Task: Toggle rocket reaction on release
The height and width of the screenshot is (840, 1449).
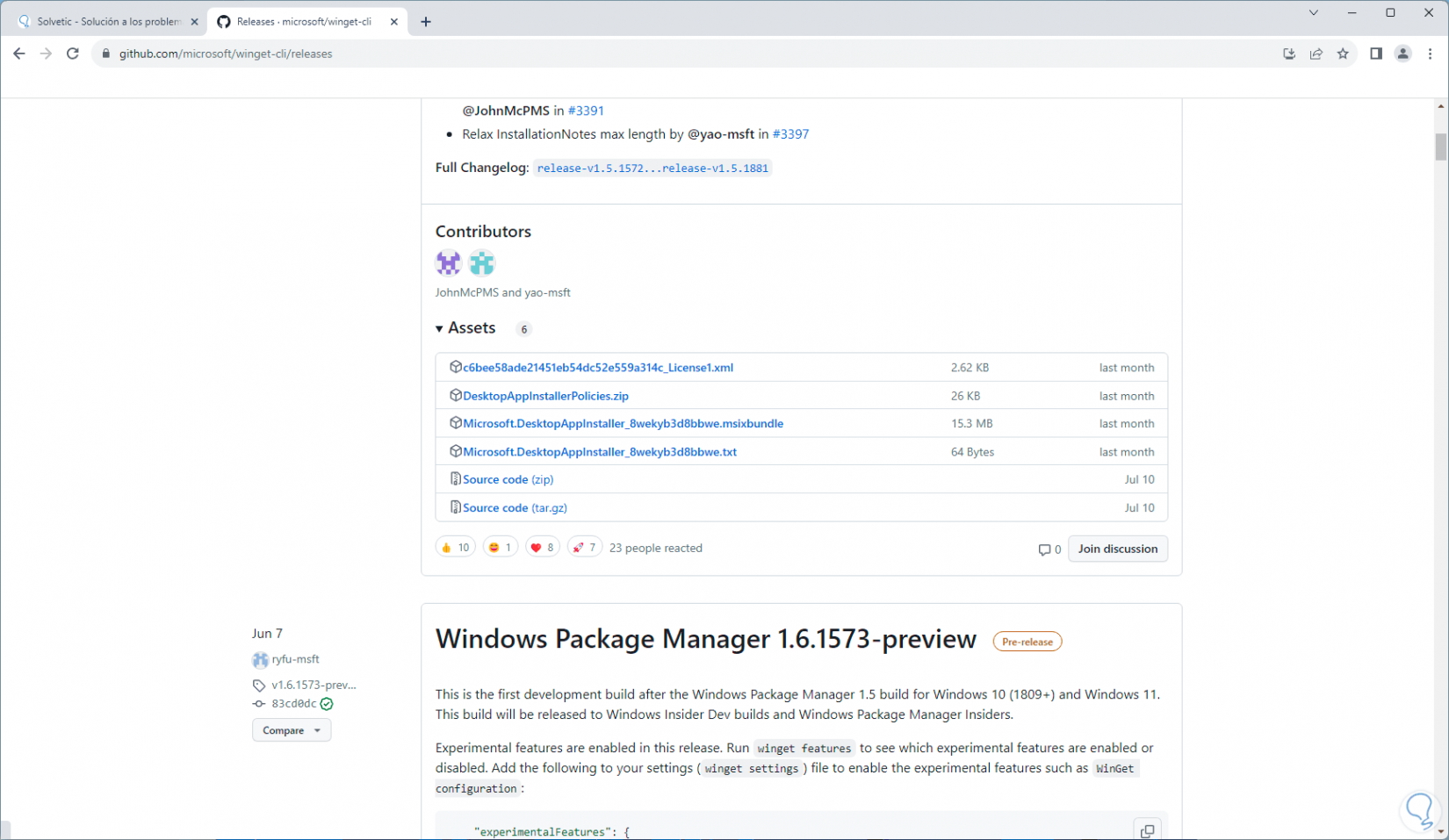Action: (584, 548)
